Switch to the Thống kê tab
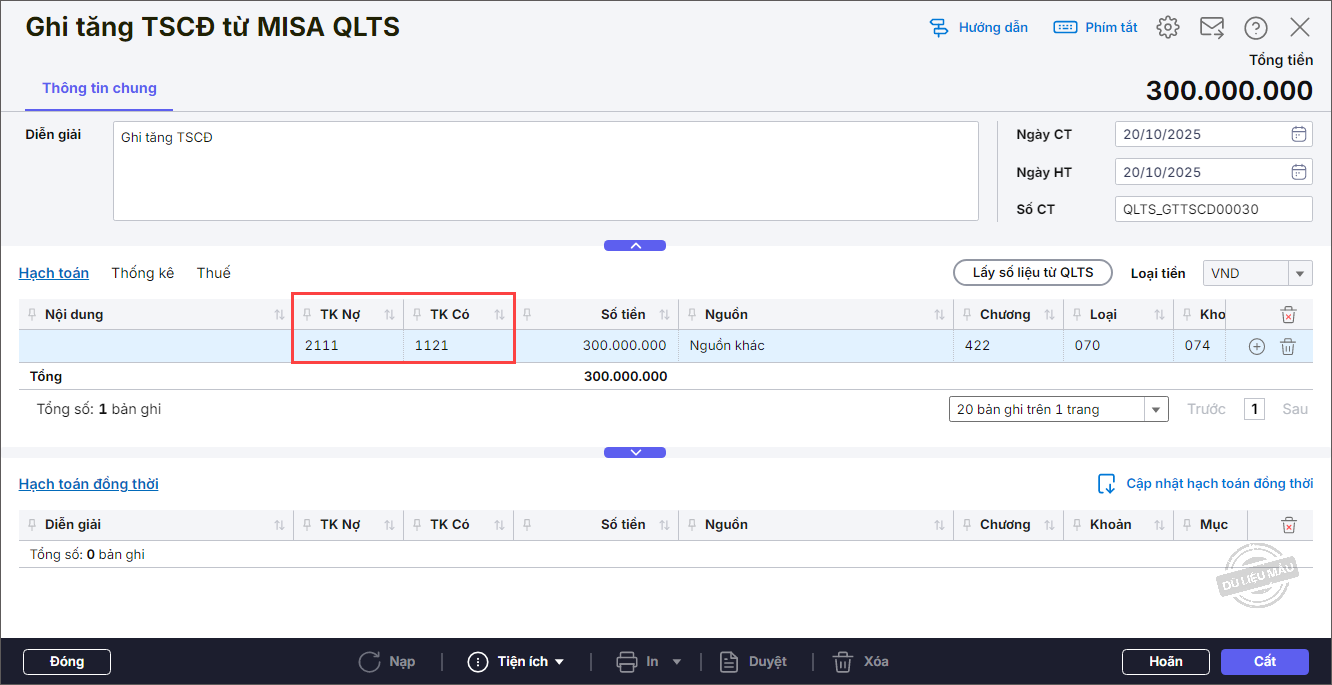The image size is (1332, 685). (x=143, y=273)
